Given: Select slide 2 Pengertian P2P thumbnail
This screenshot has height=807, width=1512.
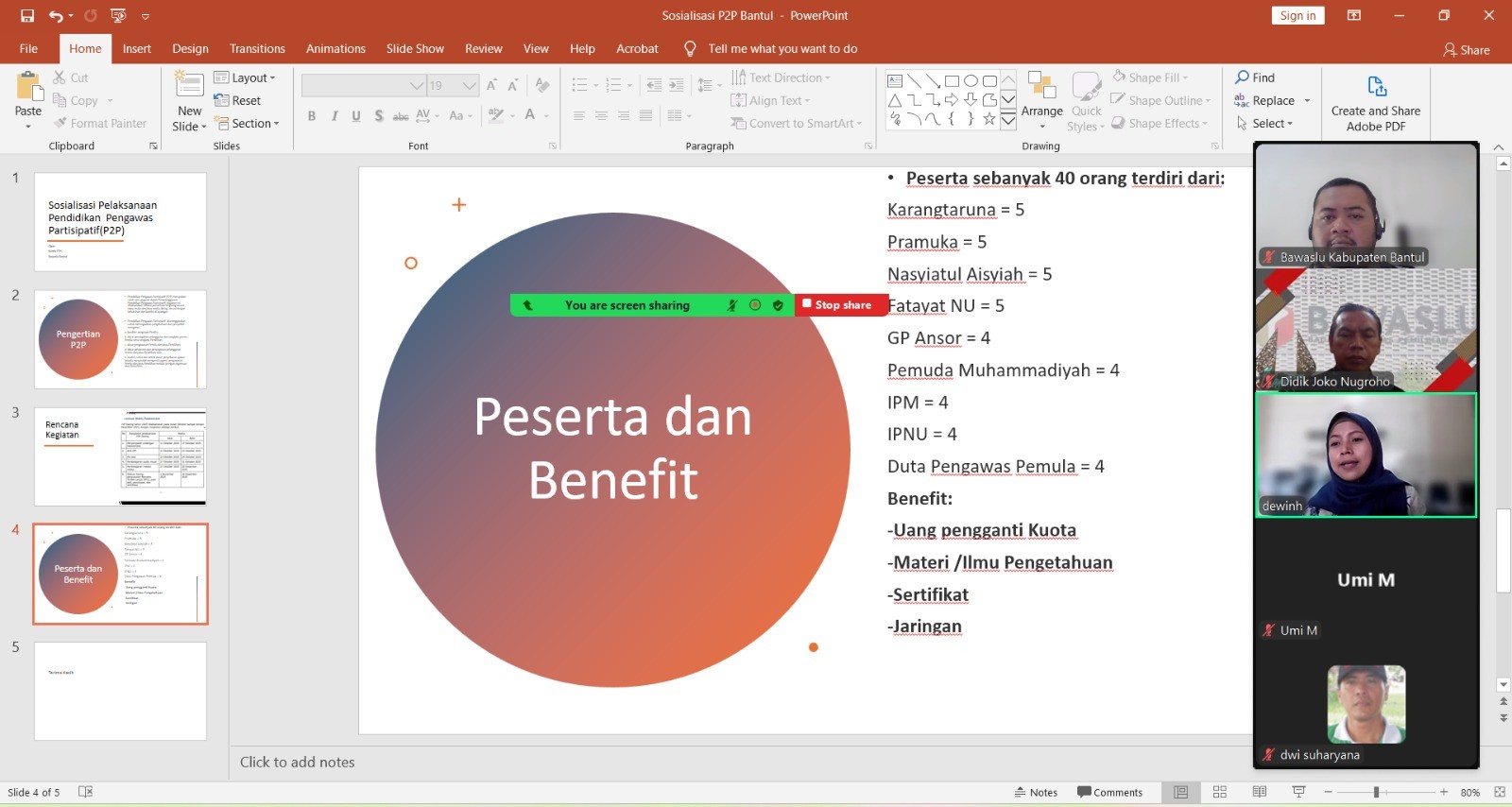Looking at the screenshot, I should 121,339.
